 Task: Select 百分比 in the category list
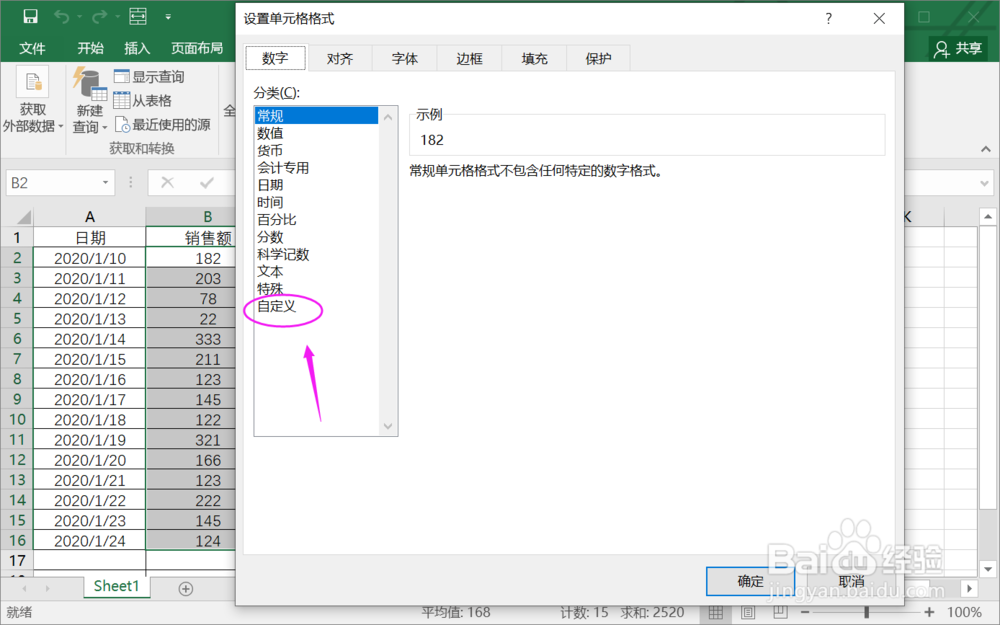(x=316, y=219)
